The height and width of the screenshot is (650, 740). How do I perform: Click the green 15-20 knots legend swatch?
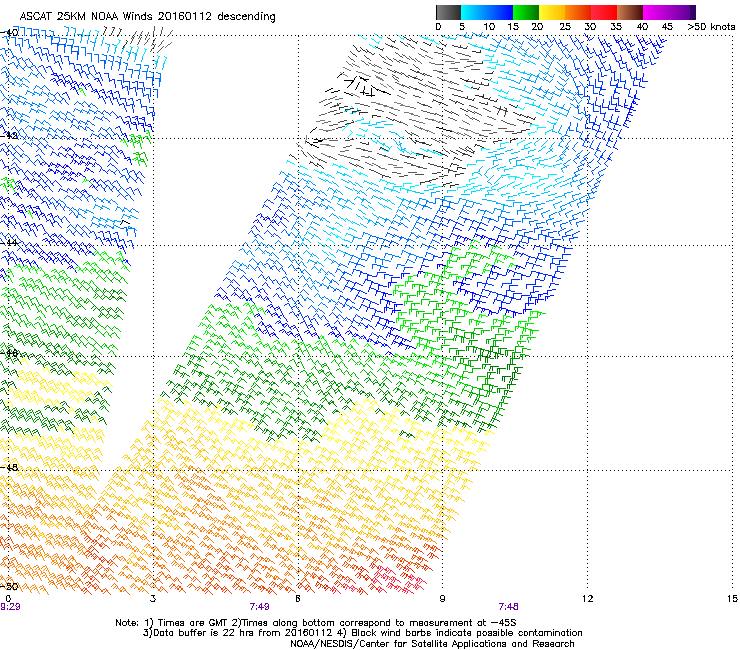click(x=526, y=12)
